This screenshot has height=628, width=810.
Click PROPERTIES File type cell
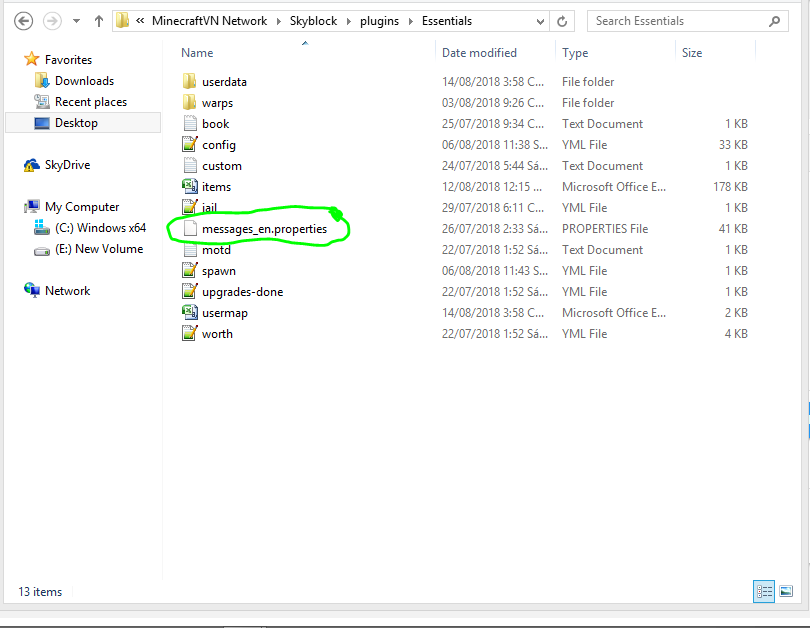(x=605, y=229)
